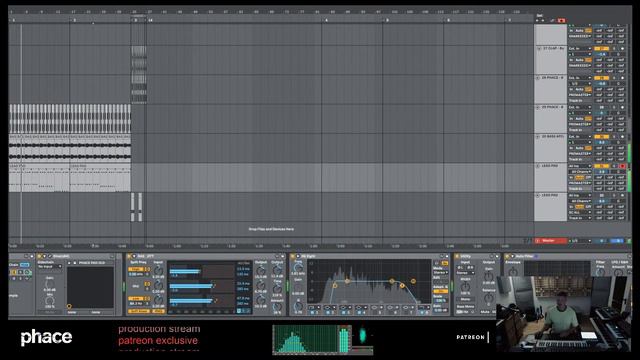Toggle RMS mode in OTT device
Image resolution: width=640 pixels, height=360 pixels.
(x=158, y=311)
